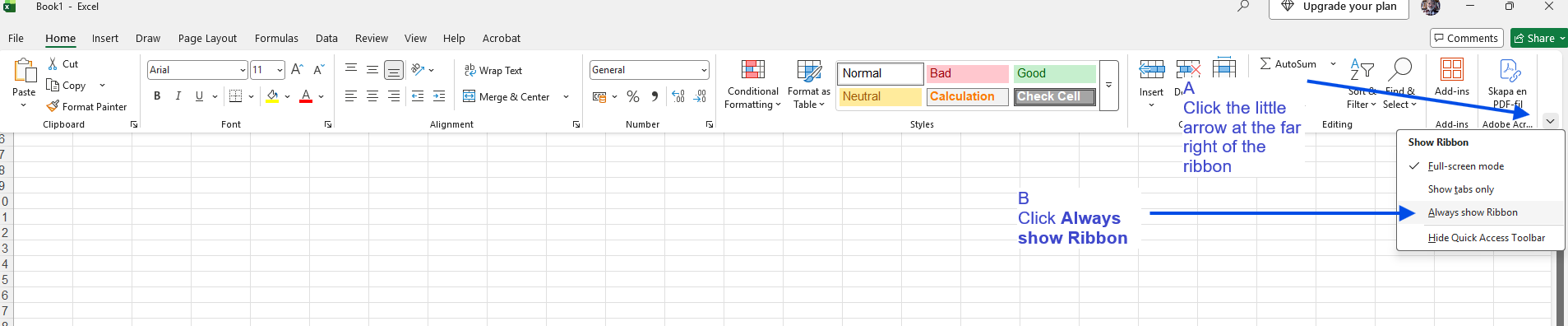Apply the Bad cell style
Viewport: 1568px width, 326px height.
tap(968, 73)
